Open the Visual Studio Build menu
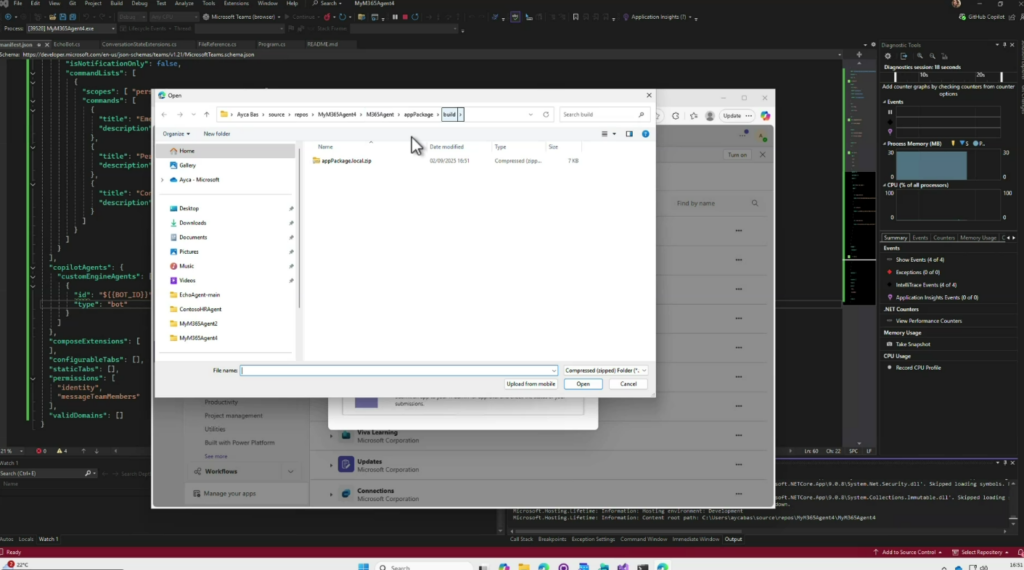This screenshot has height=570, width=1024. pyautogui.click(x=116, y=3)
